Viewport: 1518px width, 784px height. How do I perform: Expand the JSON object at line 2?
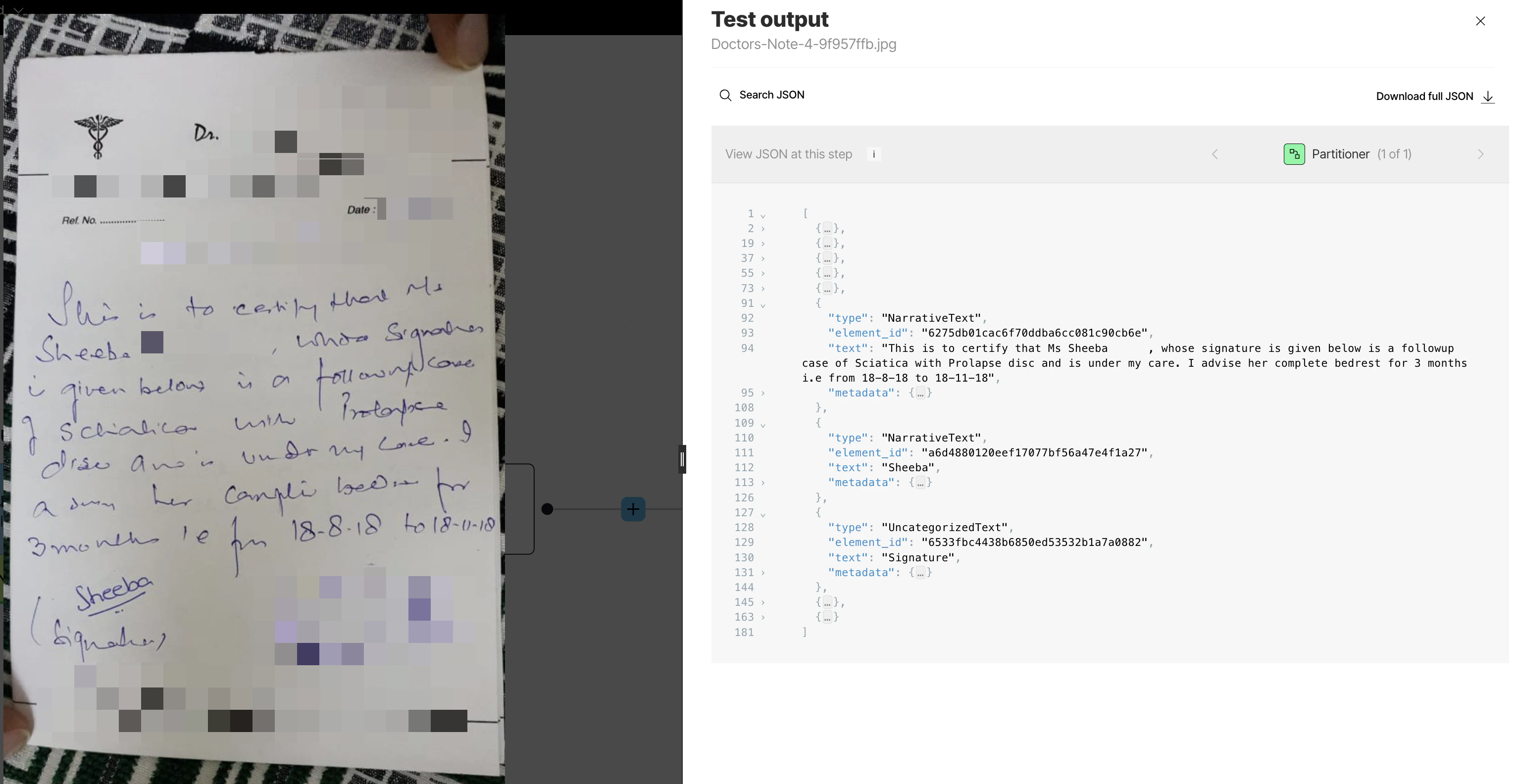762,229
